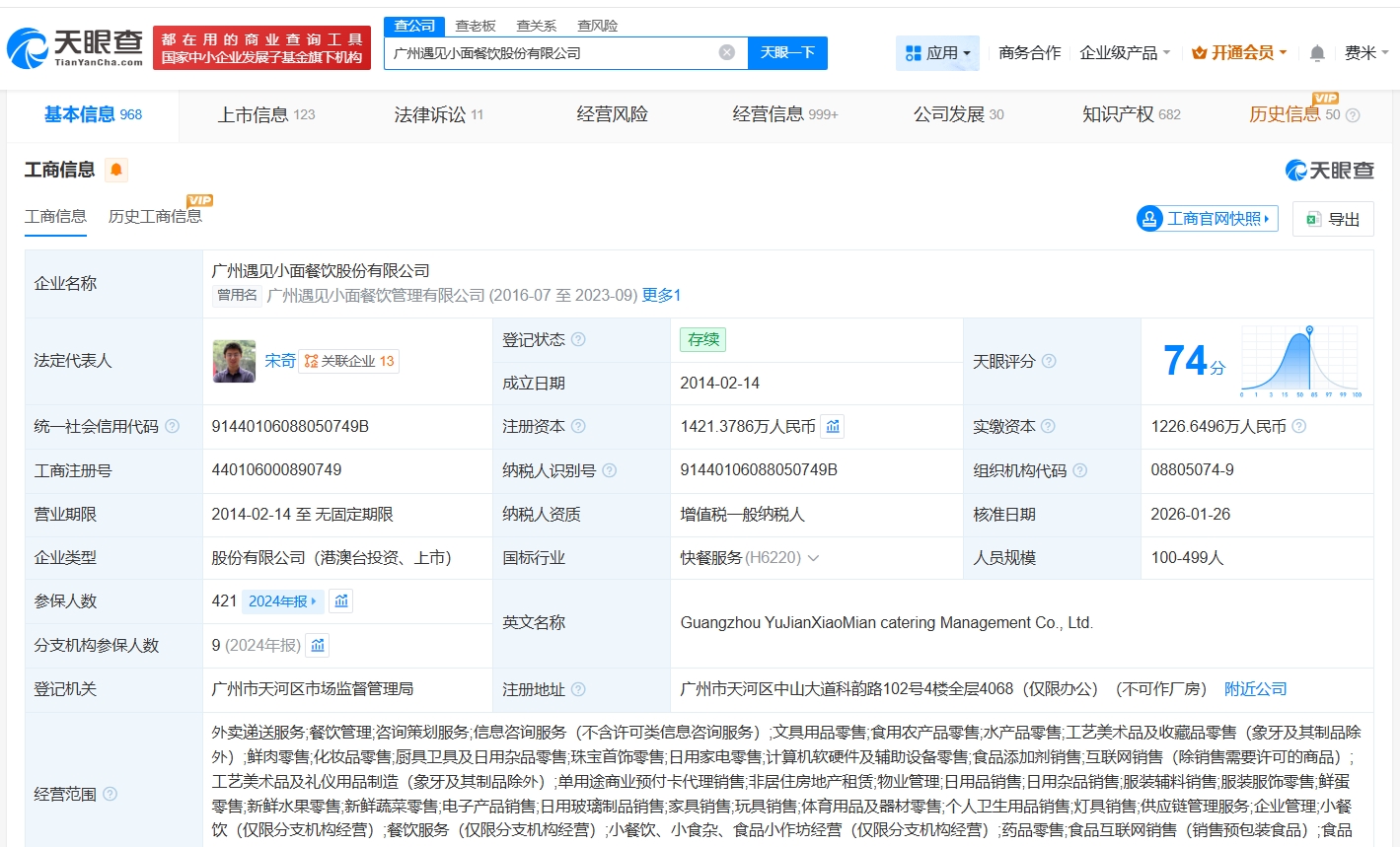Click help icon next to 天眼评分
The width and height of the screenshot is (1400, 847).
click(1049, 361)
